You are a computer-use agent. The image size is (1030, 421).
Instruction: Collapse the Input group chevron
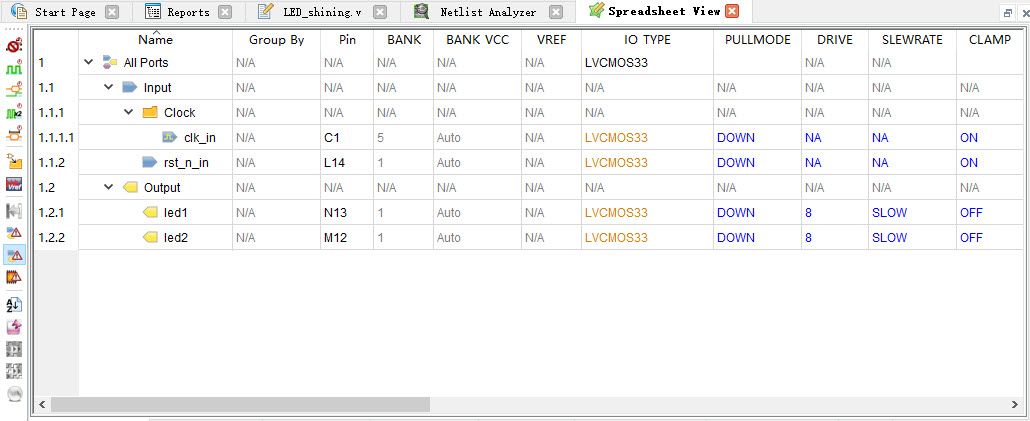click(x=109, y=87)
